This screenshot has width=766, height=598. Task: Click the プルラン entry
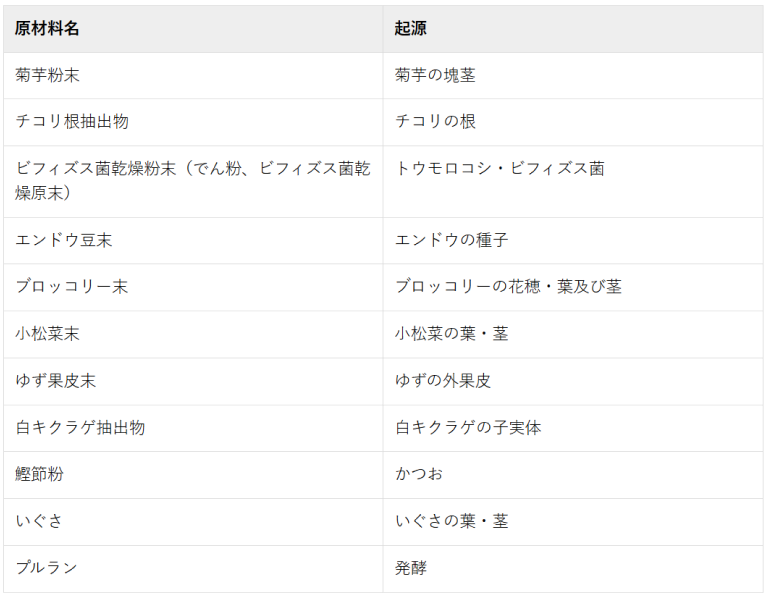(x=46, y=568)
